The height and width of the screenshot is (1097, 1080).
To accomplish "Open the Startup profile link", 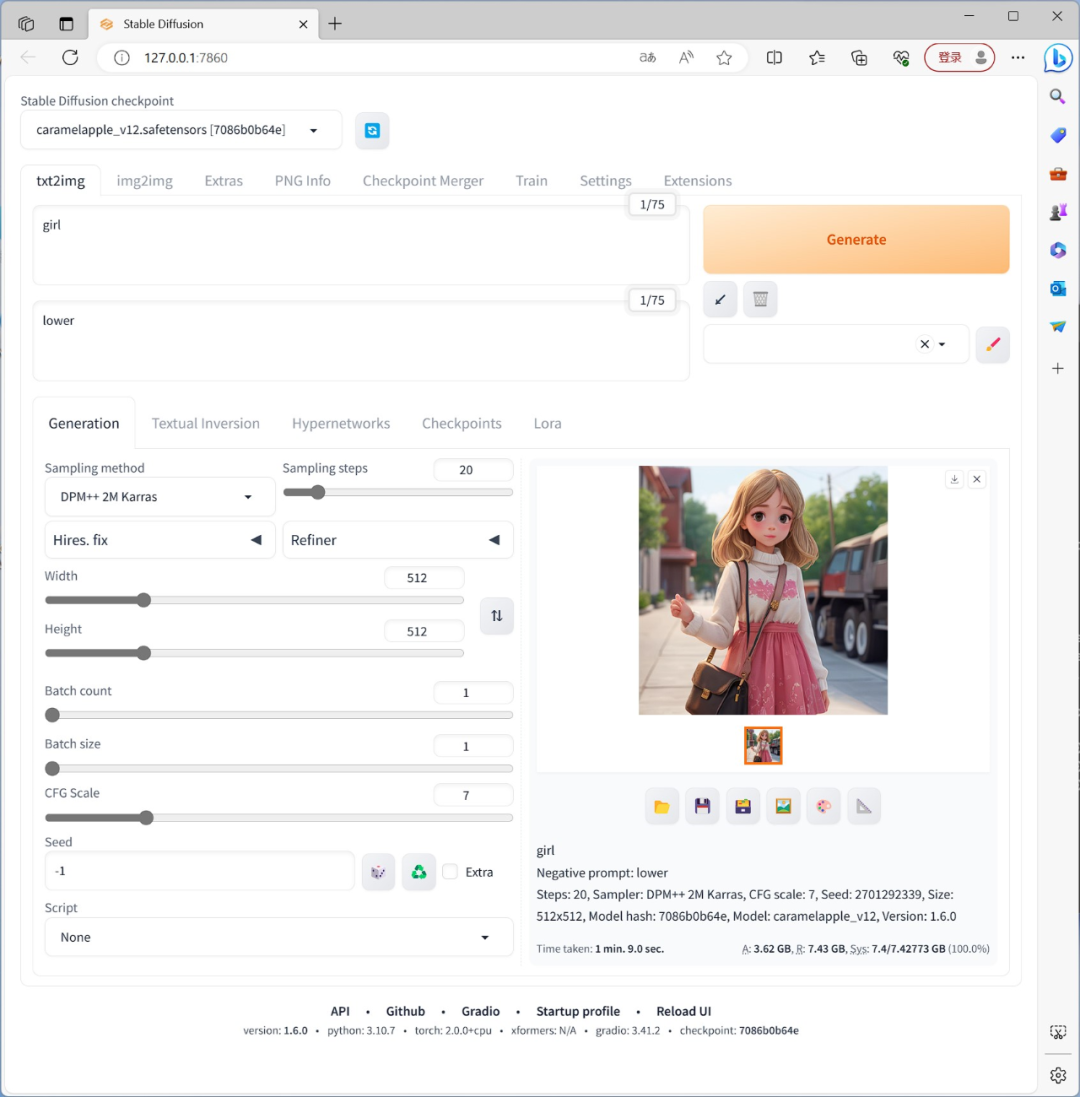I will point(578,1011).
